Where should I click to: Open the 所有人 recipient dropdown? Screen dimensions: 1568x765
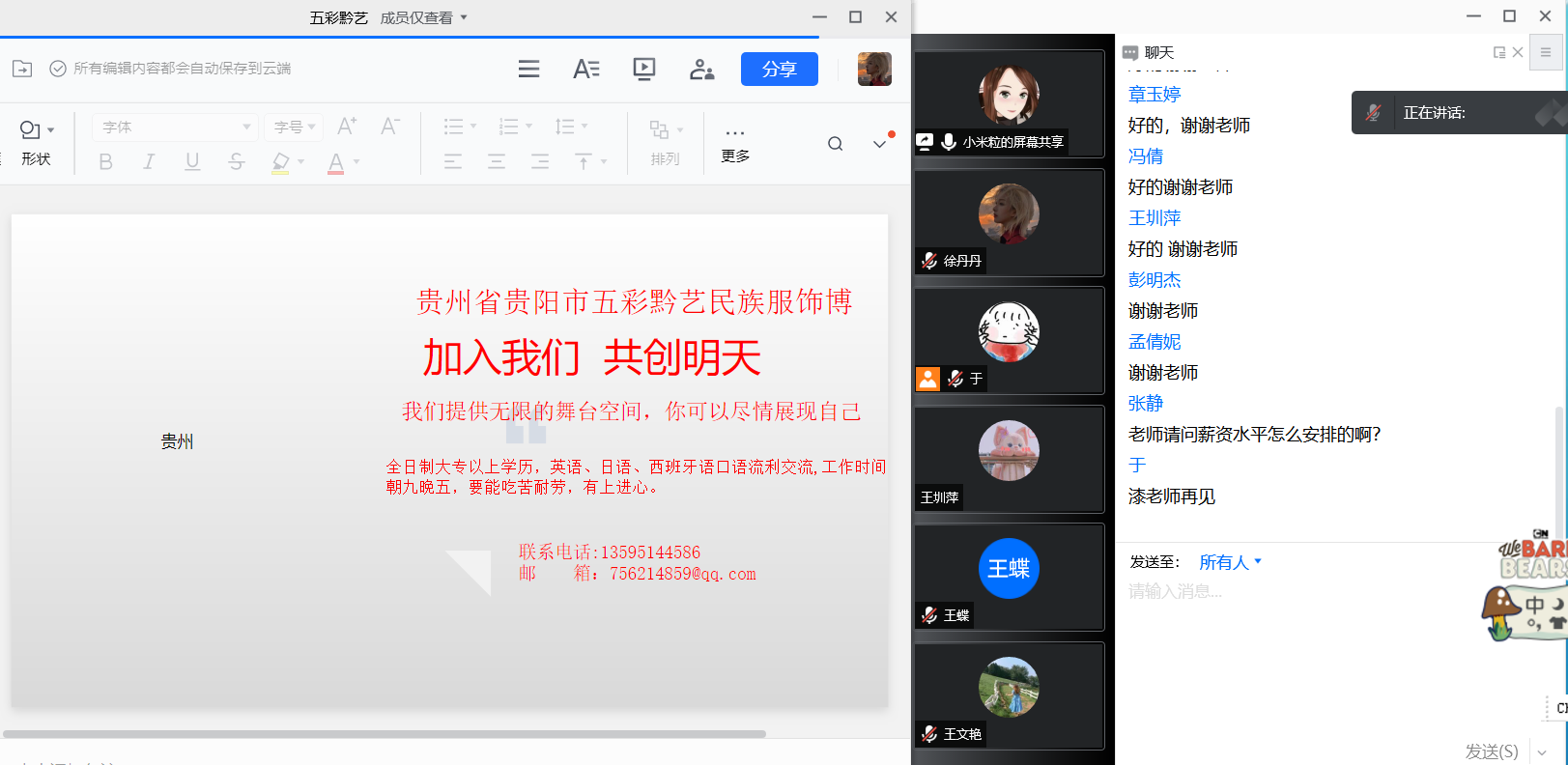click(x=1230, y=562)
